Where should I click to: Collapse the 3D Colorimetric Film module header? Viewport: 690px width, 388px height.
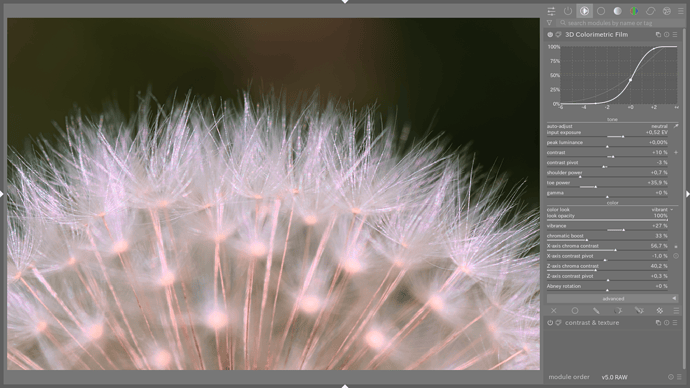[x=596, y=34]
